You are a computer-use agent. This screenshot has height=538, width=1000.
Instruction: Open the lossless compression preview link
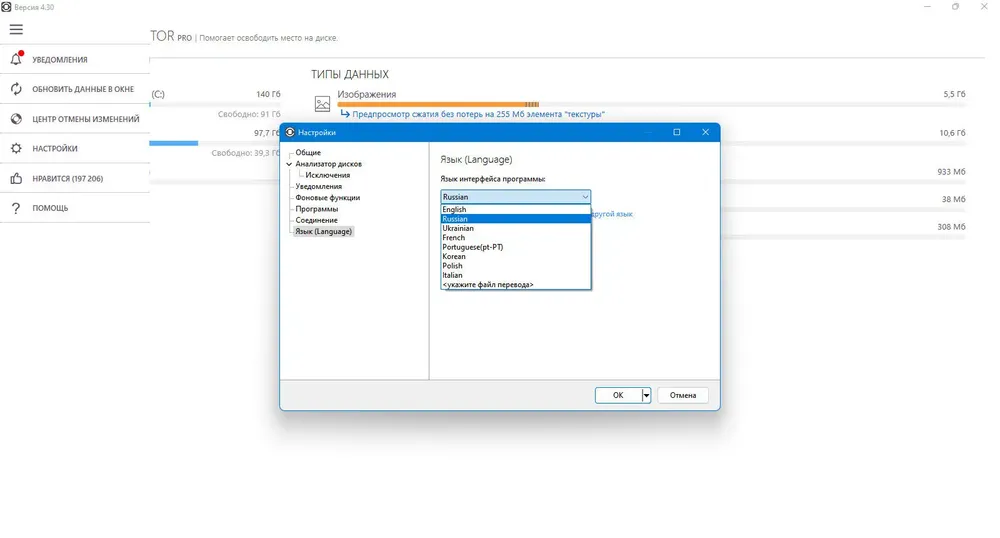[478, 114]
